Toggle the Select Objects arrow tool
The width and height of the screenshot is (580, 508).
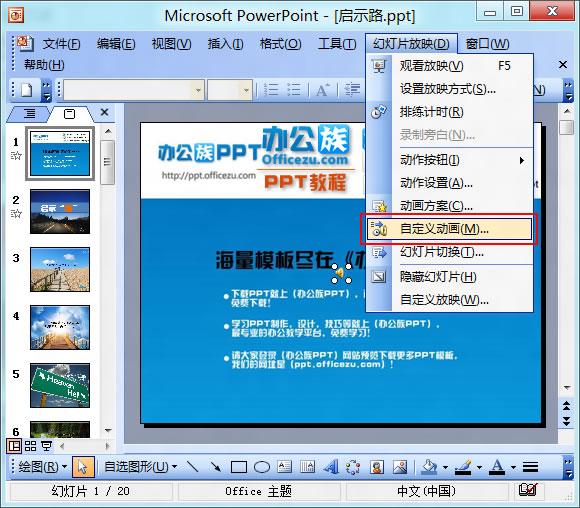tap(83, 467)
